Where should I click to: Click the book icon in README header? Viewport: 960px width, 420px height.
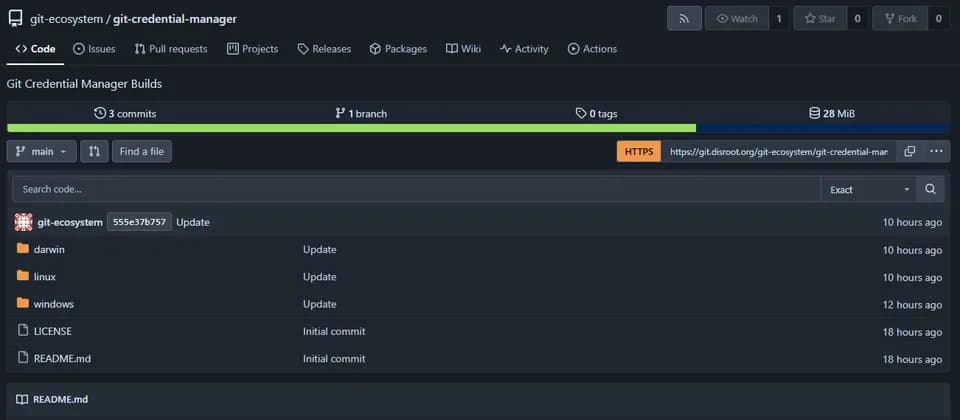(22, 399)
